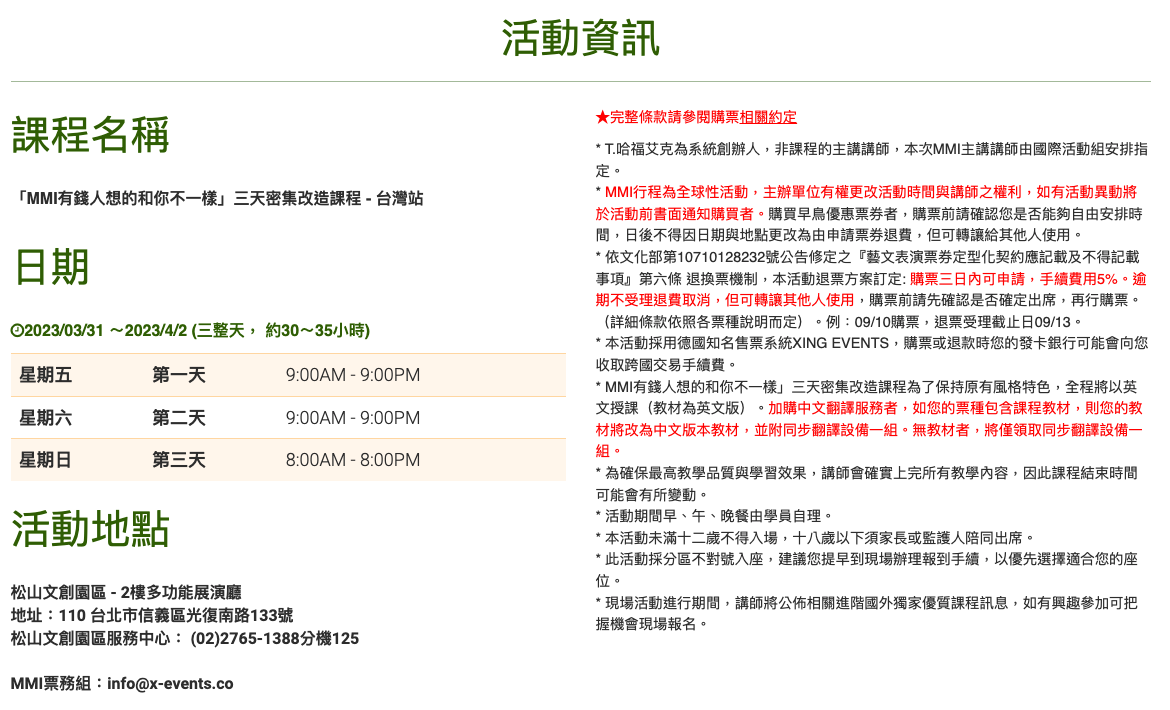This screenshot has height=710, width=1170.
Task: Click the clock icon beside the date
Action: pyautogui.click(x=17, y=330)
